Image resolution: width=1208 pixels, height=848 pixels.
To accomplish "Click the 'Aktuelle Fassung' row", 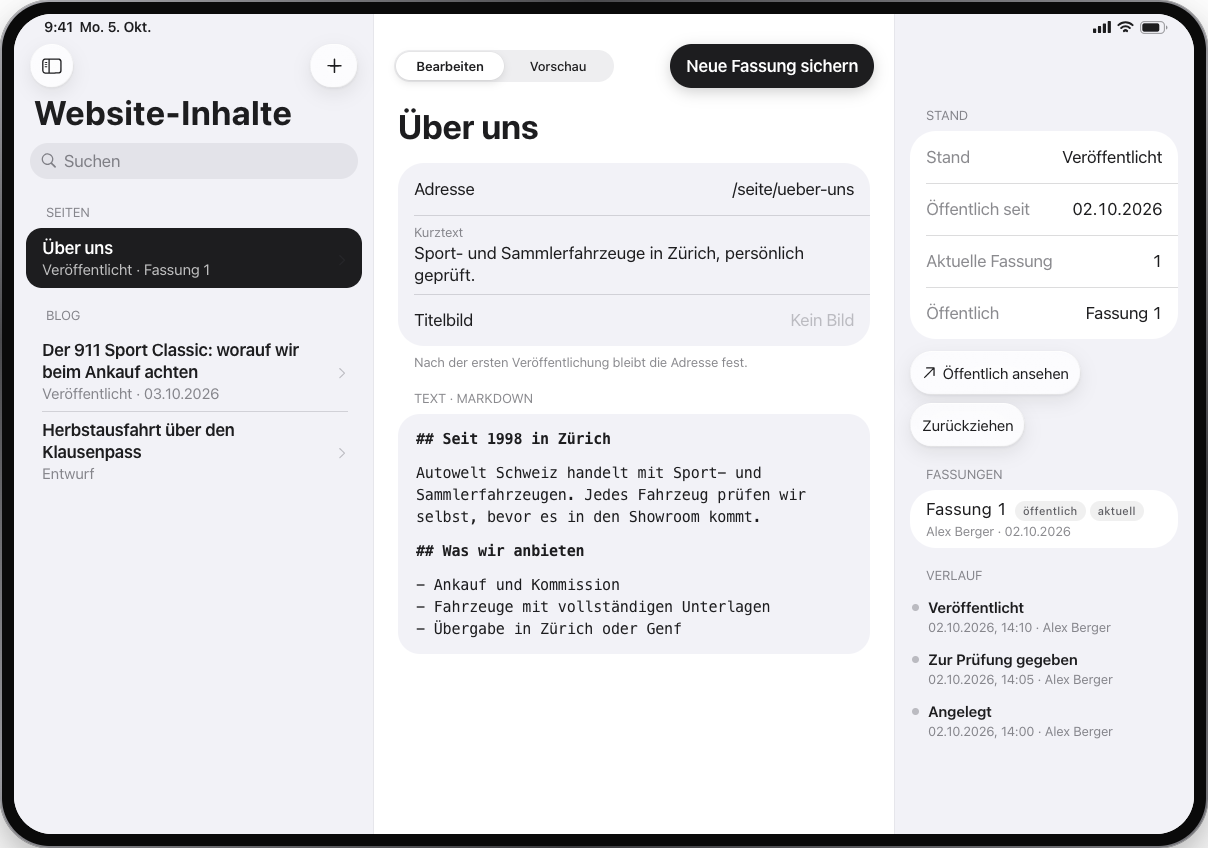I will (1044, 261).
